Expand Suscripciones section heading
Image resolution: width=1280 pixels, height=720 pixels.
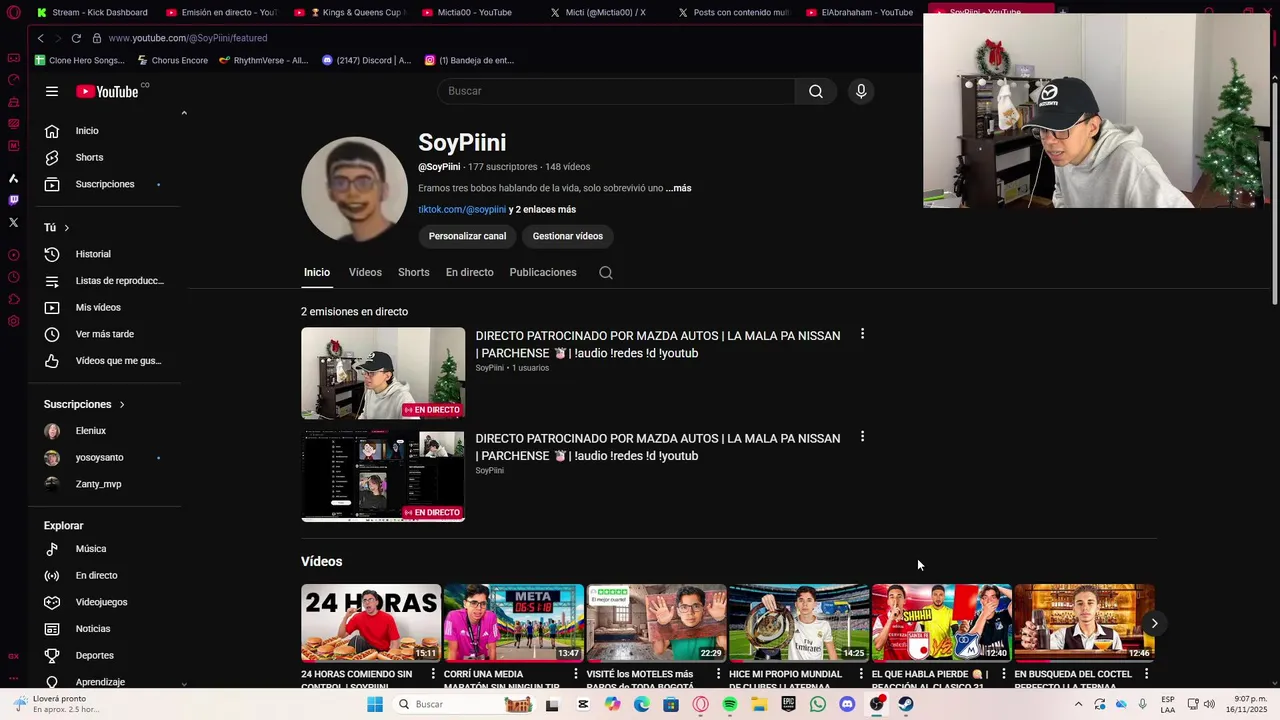point(84,404)
